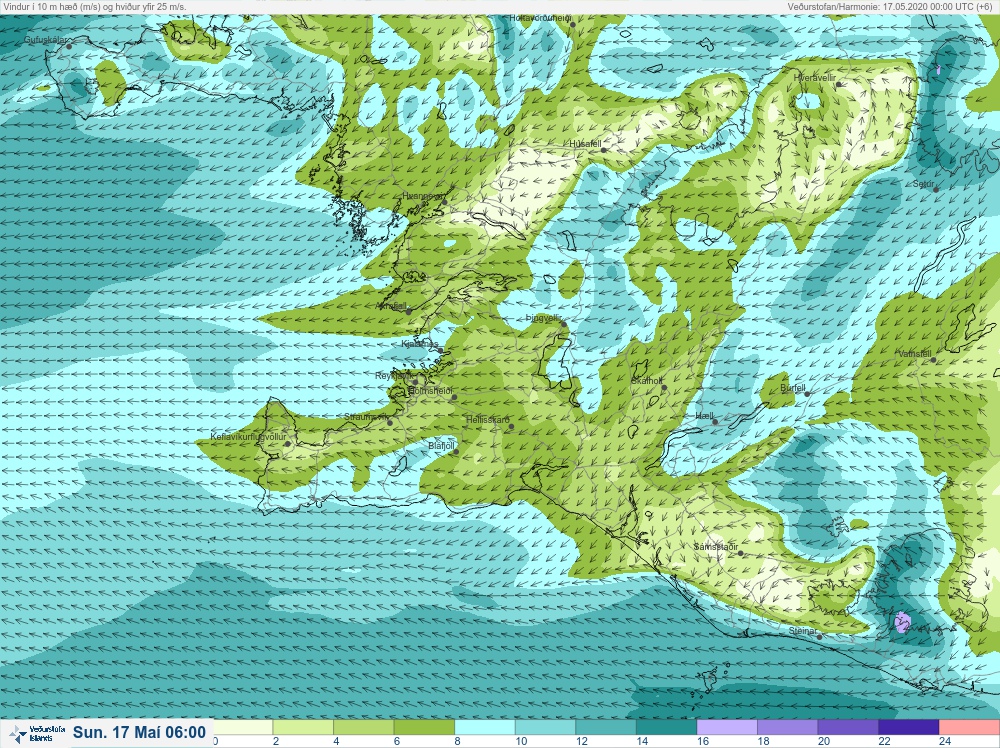Click the legend value '24'
This screenshot has width=1000, height=748.
(x=945, y=741)
